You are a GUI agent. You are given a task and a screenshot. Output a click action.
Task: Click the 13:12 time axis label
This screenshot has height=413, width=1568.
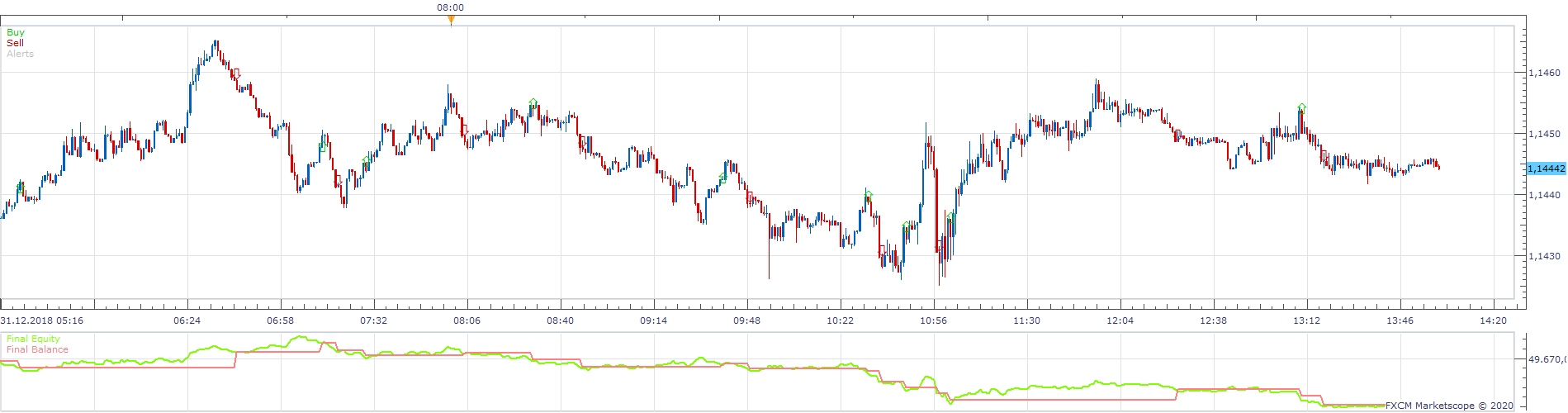point(1306,320)
